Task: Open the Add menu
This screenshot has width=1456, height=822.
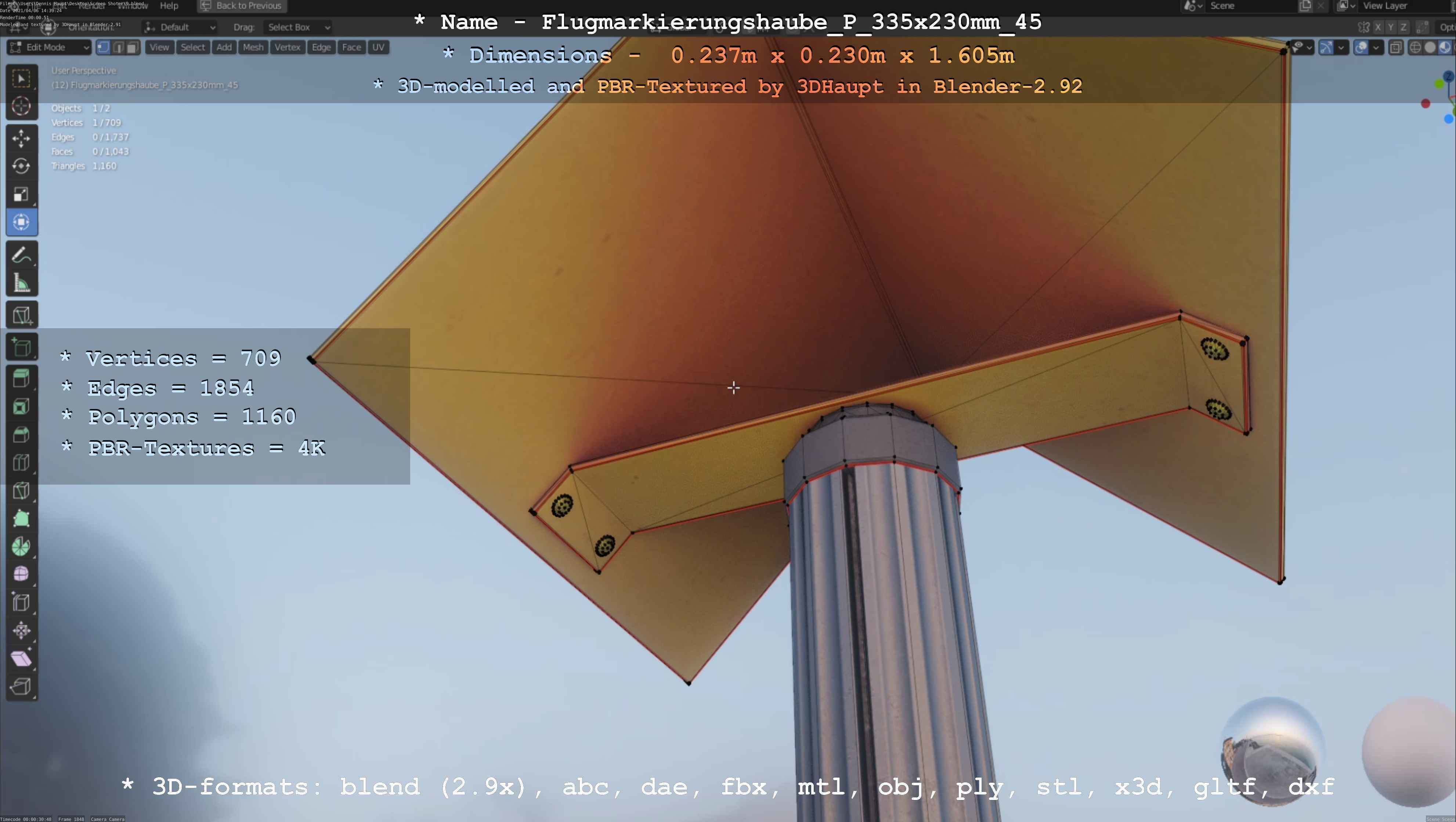Action: tap(224, 47)
